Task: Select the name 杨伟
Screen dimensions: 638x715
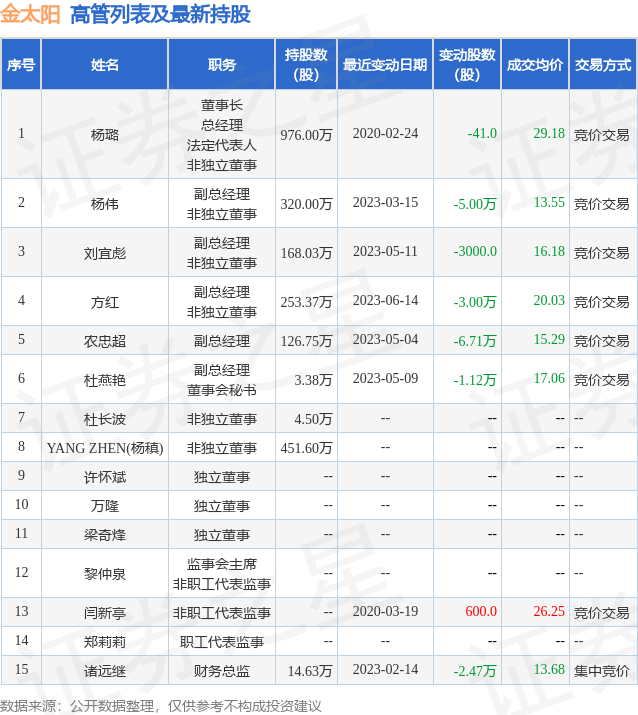Action: click(x=104, y=203)
